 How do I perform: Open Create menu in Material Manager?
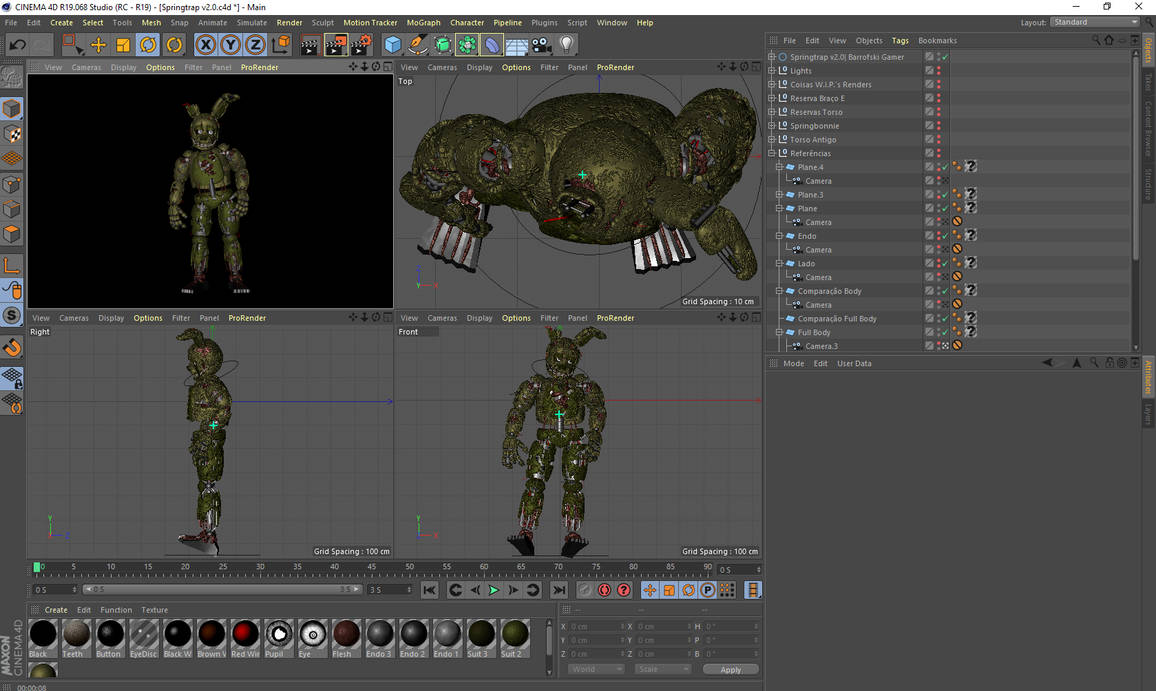tap(55, 610)
